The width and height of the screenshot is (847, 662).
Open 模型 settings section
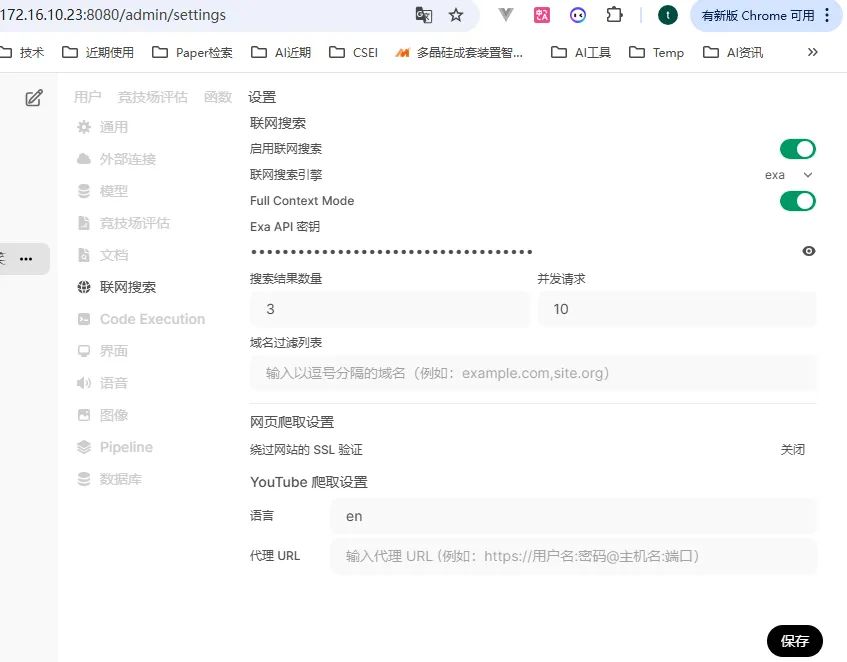(103, 191)
